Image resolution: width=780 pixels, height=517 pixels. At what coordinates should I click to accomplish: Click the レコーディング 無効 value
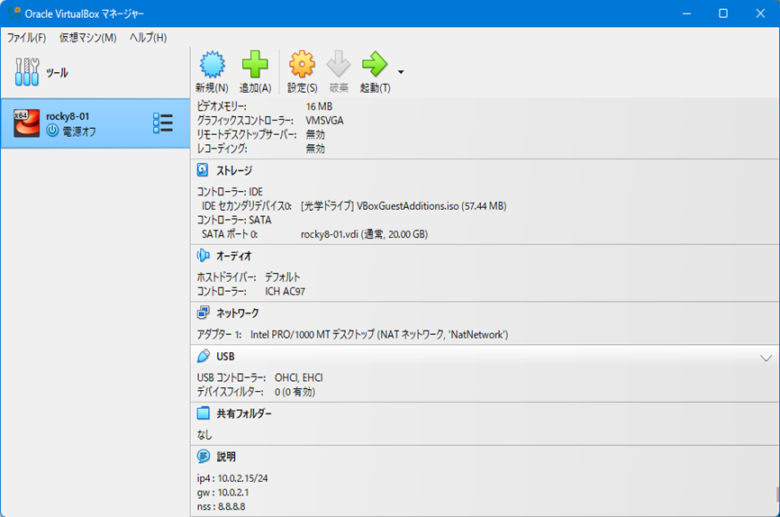(x=315, y=149)
